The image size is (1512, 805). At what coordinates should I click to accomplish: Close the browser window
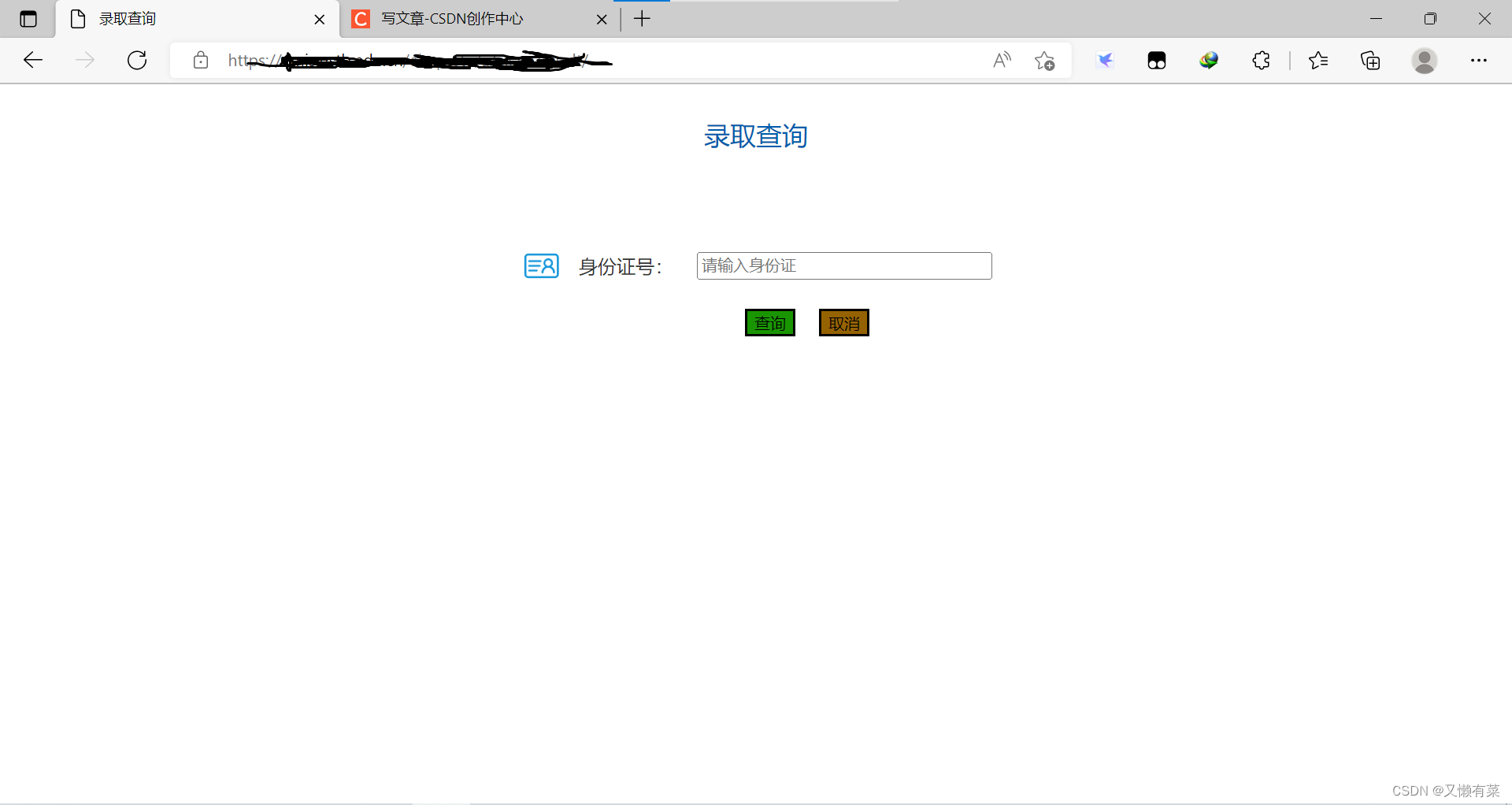pos(1484,19)
